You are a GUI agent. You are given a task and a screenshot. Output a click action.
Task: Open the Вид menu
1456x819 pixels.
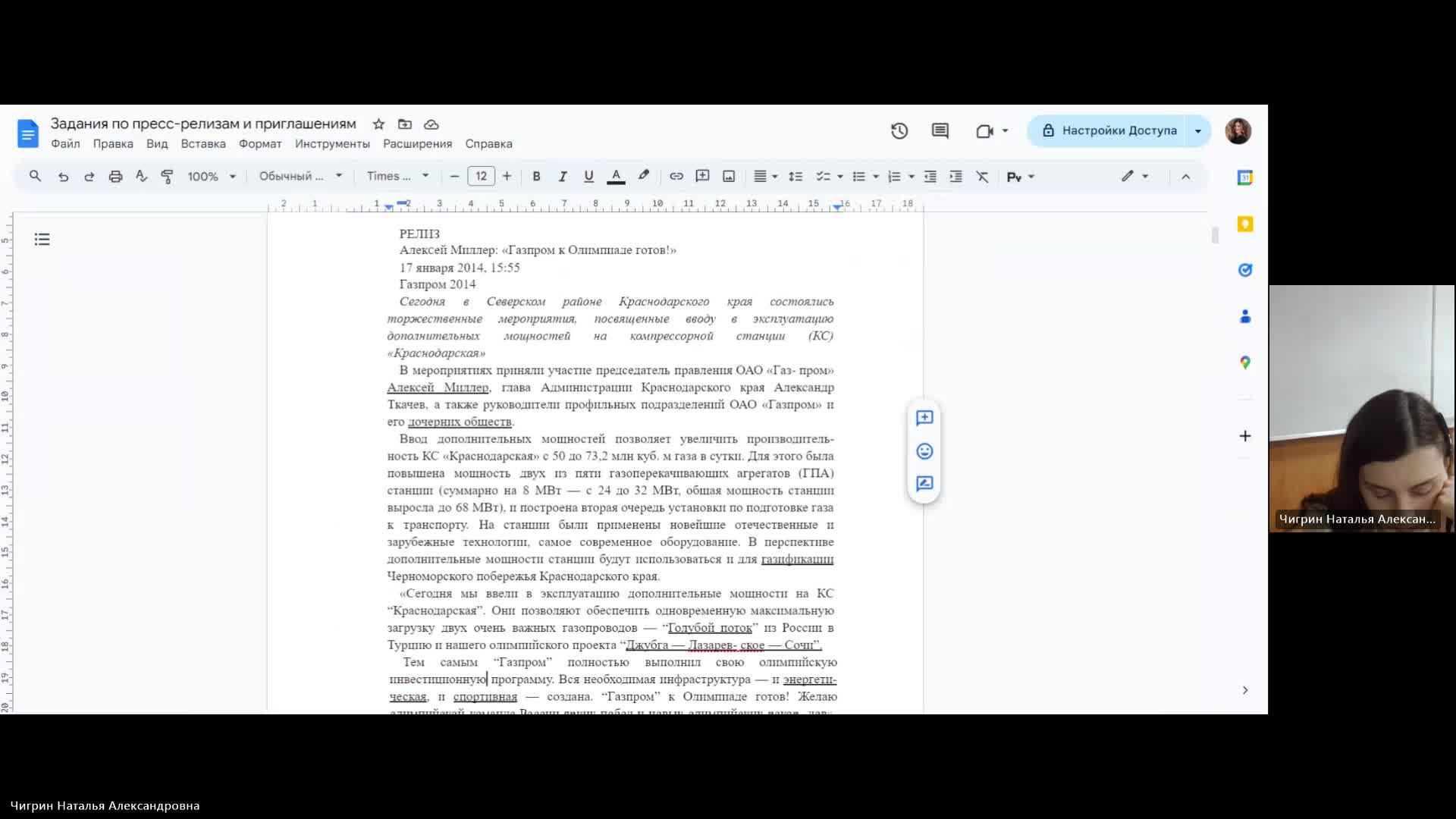click(x=157, y=144)
